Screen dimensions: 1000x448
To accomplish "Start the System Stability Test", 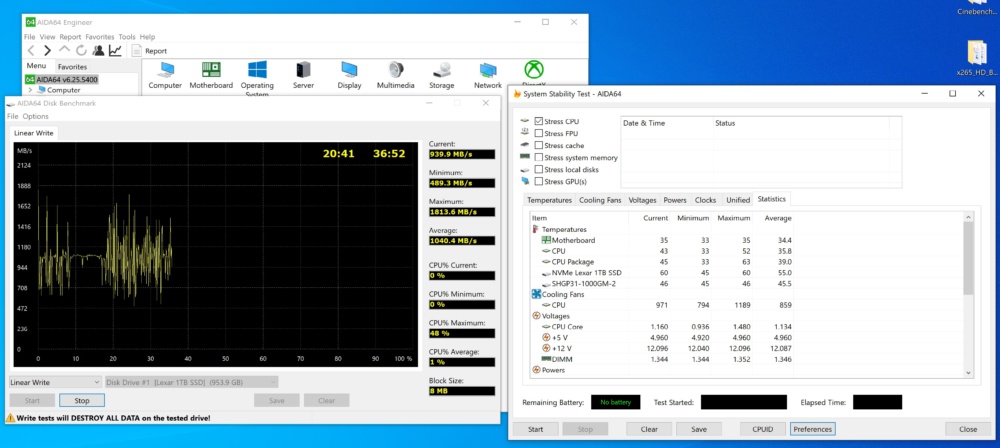I will coord(536,429).
